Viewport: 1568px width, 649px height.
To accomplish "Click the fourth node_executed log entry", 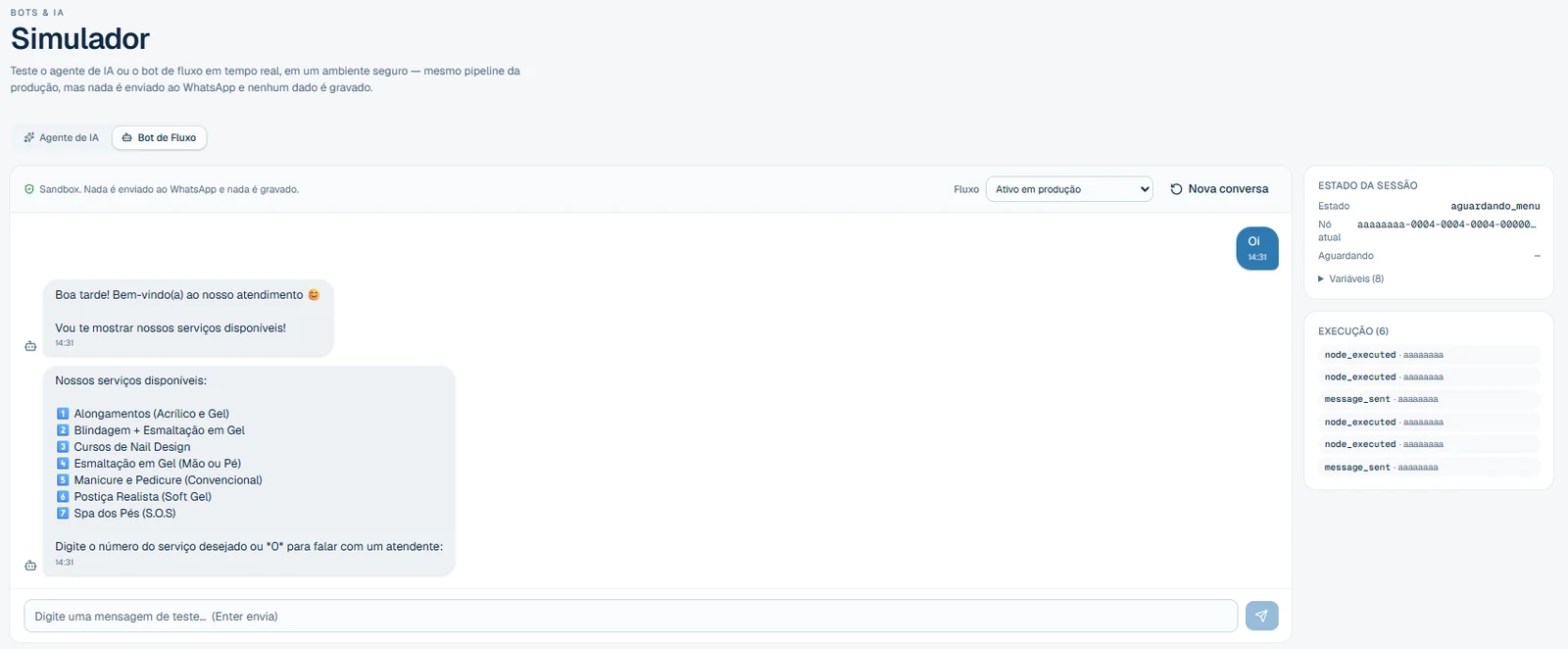I will coord(1429,445).
